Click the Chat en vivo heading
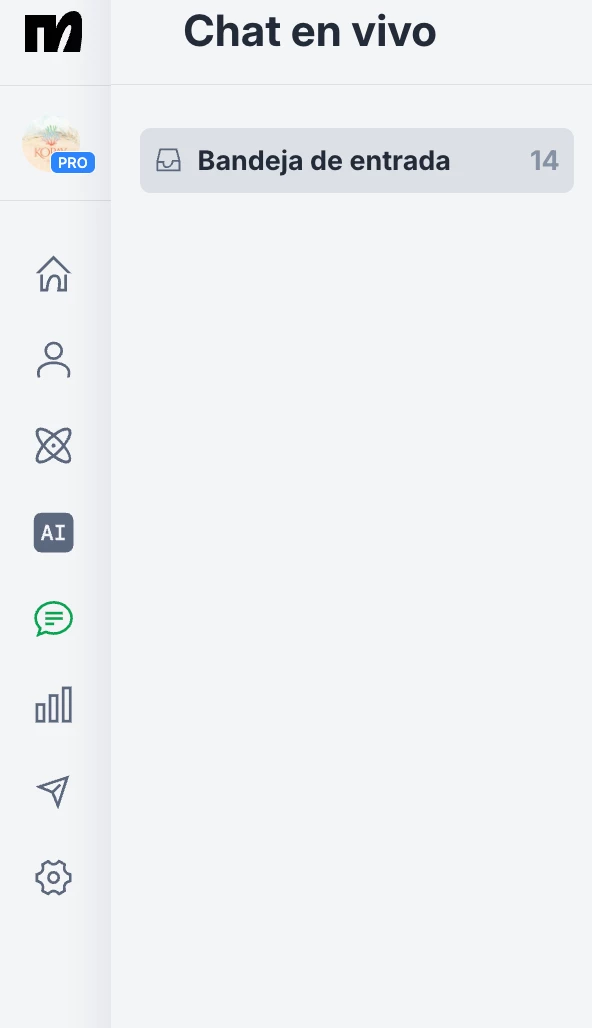592x1028 pixels. pyautogui.click(x=309, y=31)
